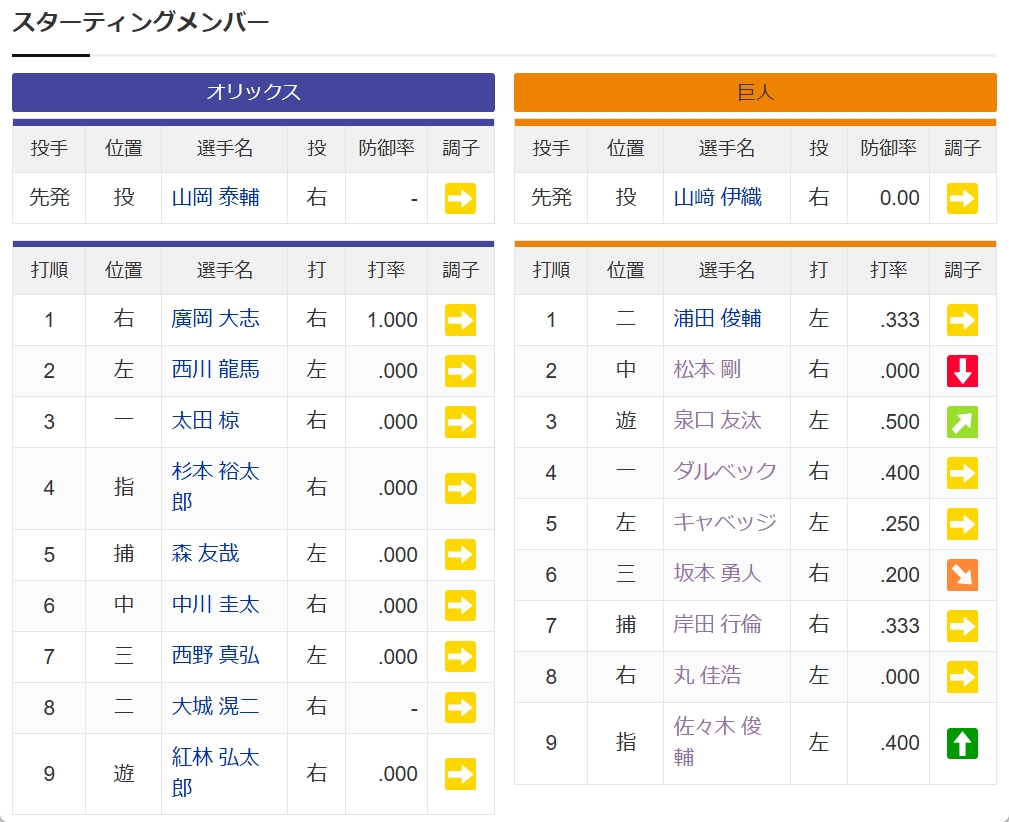
Task: Click the 打率 column header under オリックス
Action: (x=386, y=270)
